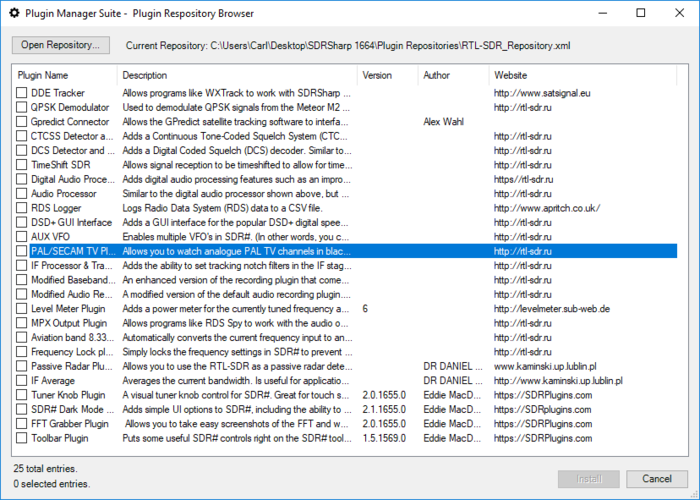Click the website http://www.apritch.co.uk/
Image resolution: width=700 pixels, height=500 pixels.
(547, 208)
